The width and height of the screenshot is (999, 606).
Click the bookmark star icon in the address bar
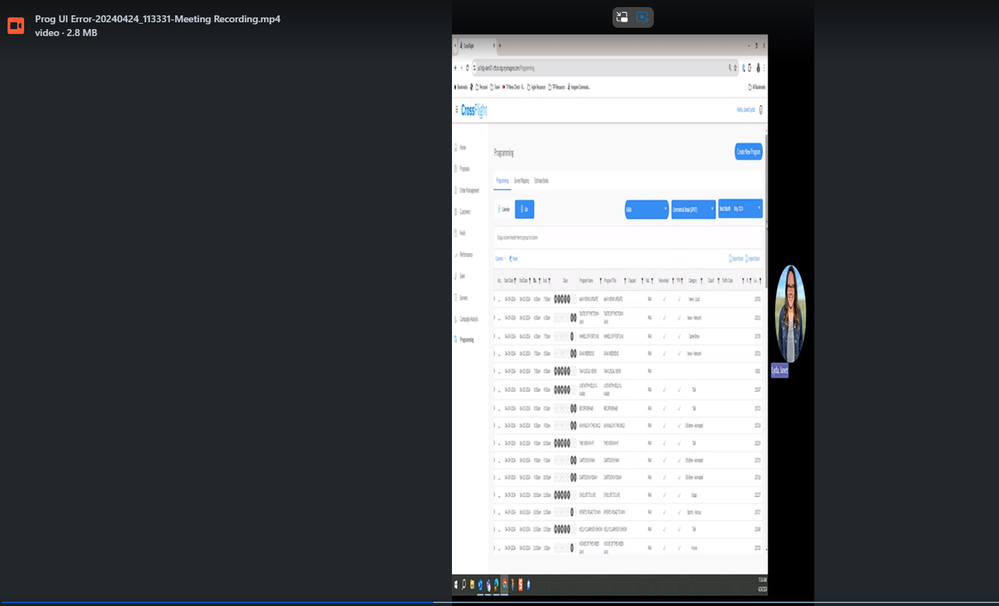tap(735, 68)
